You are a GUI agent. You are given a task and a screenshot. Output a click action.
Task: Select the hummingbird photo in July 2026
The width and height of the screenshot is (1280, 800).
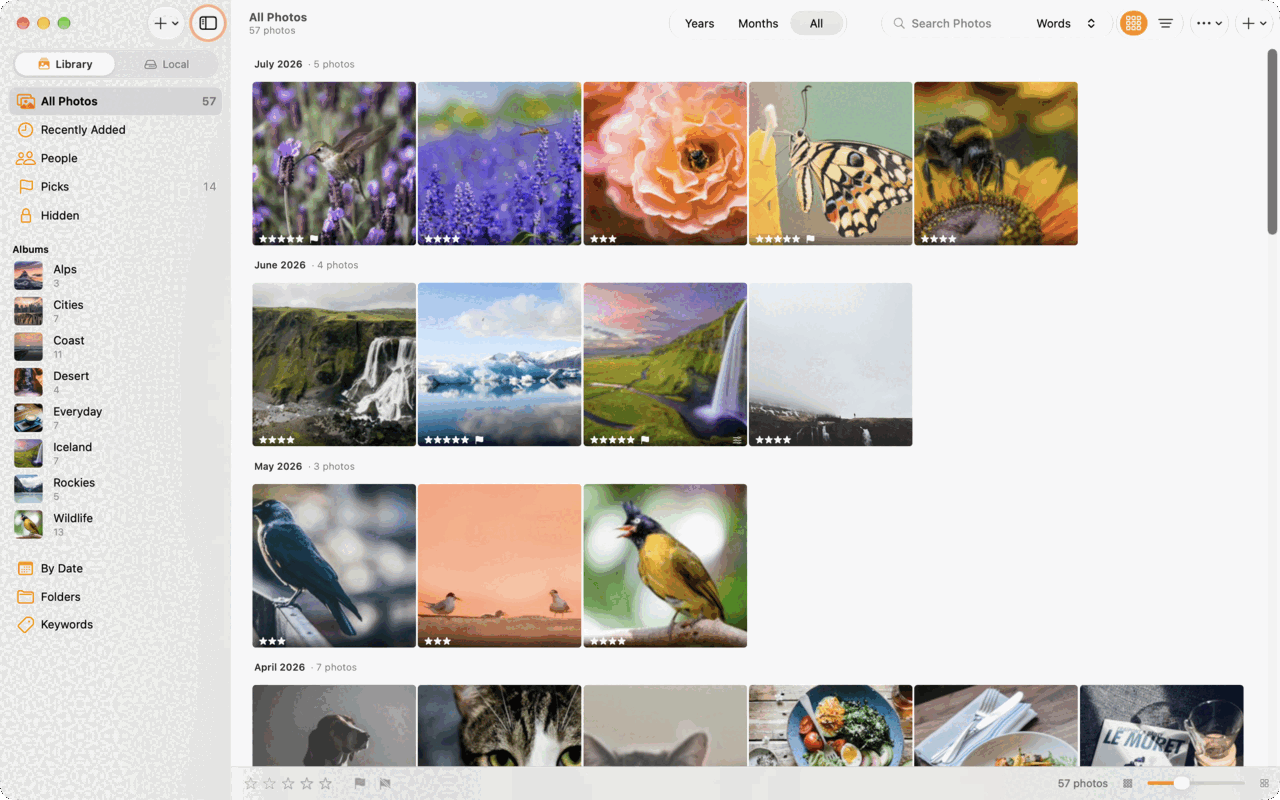click(x=334, y=163)
